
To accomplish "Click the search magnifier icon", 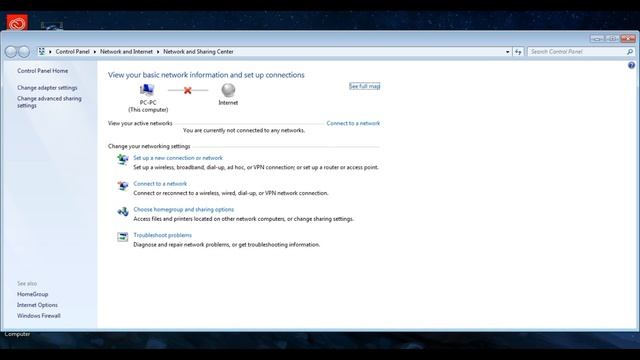I will click(x=630, y=52).
